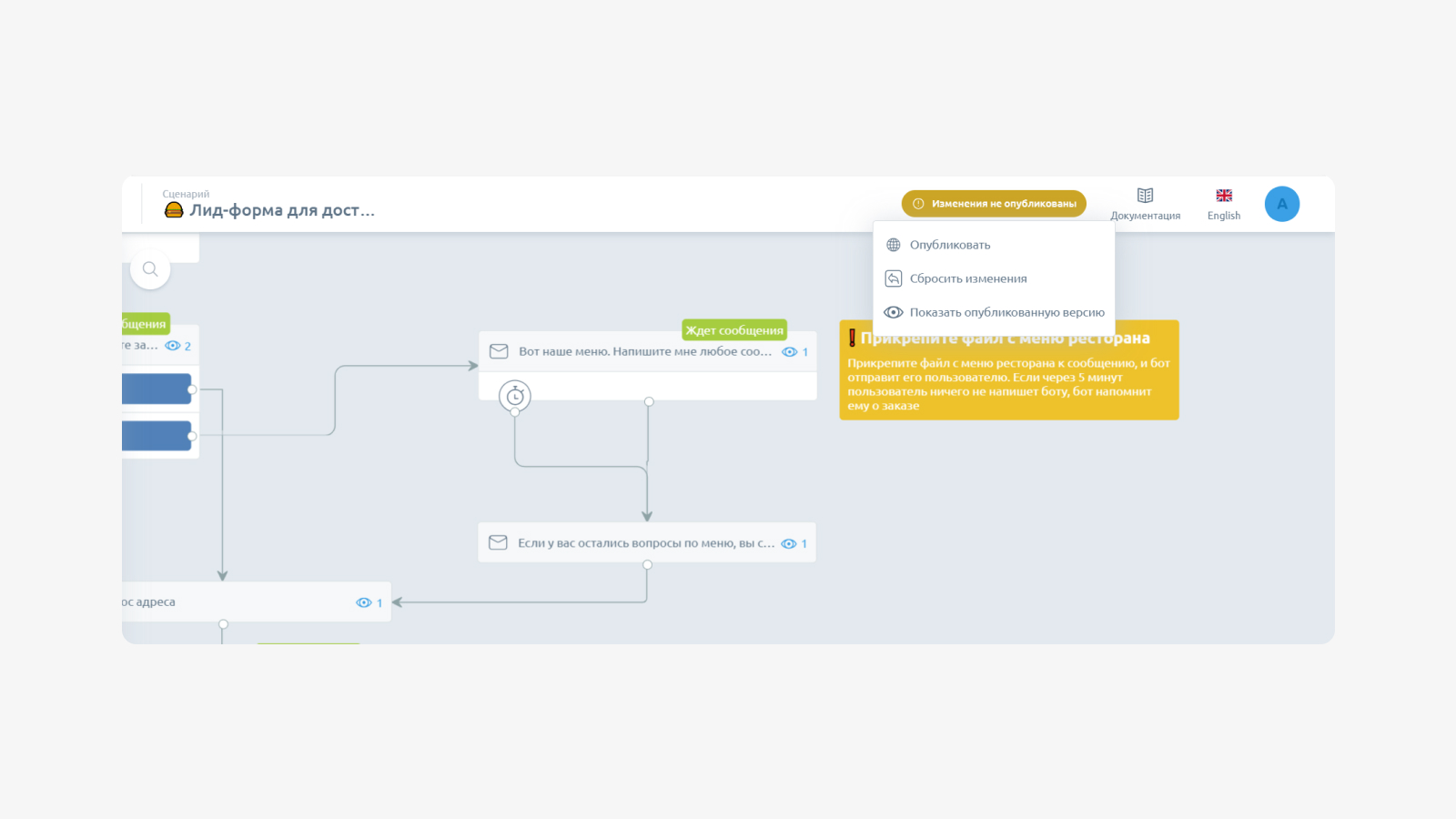Click the yellow restaurant menu note

click(1009, 370)
